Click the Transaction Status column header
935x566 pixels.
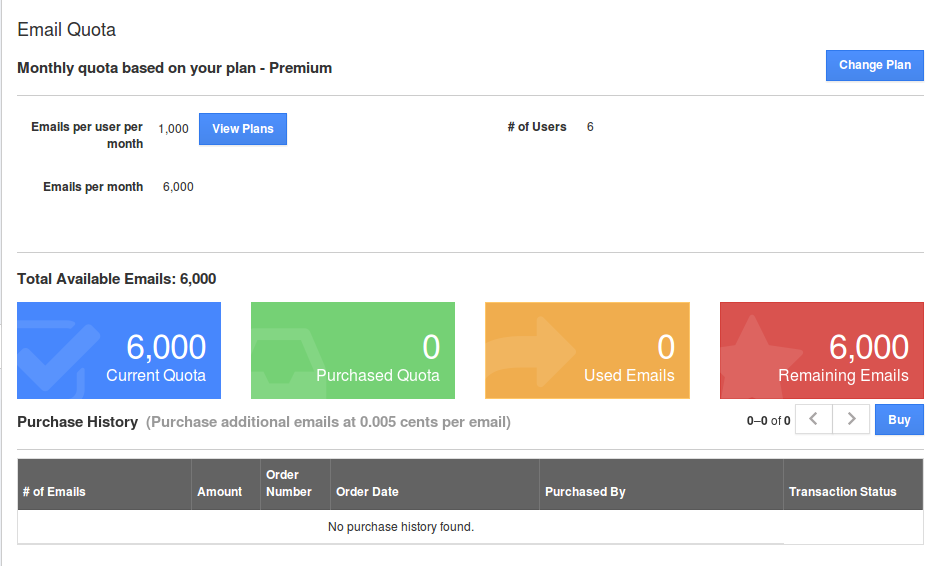843,492
